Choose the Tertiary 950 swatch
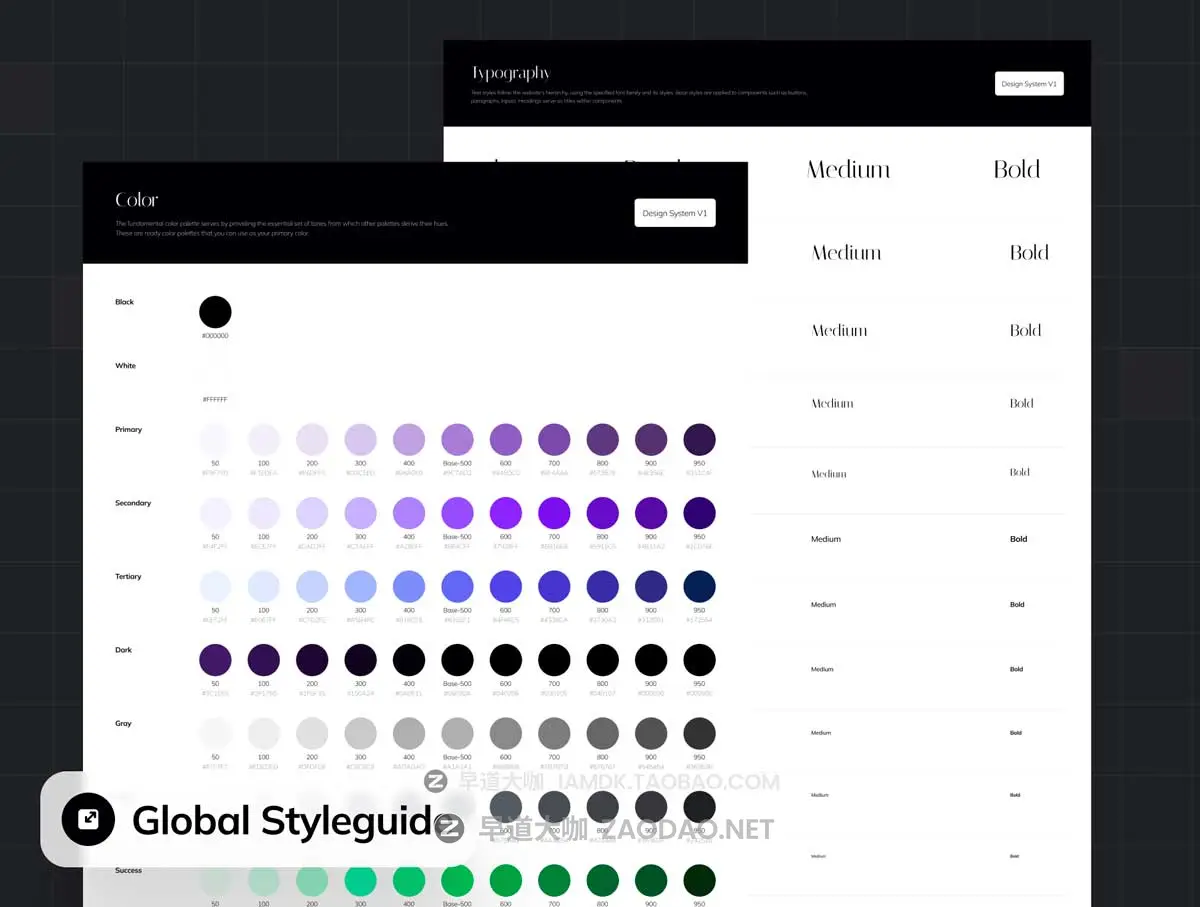Screen dimensions: 1200x907 tap(699, 586)
